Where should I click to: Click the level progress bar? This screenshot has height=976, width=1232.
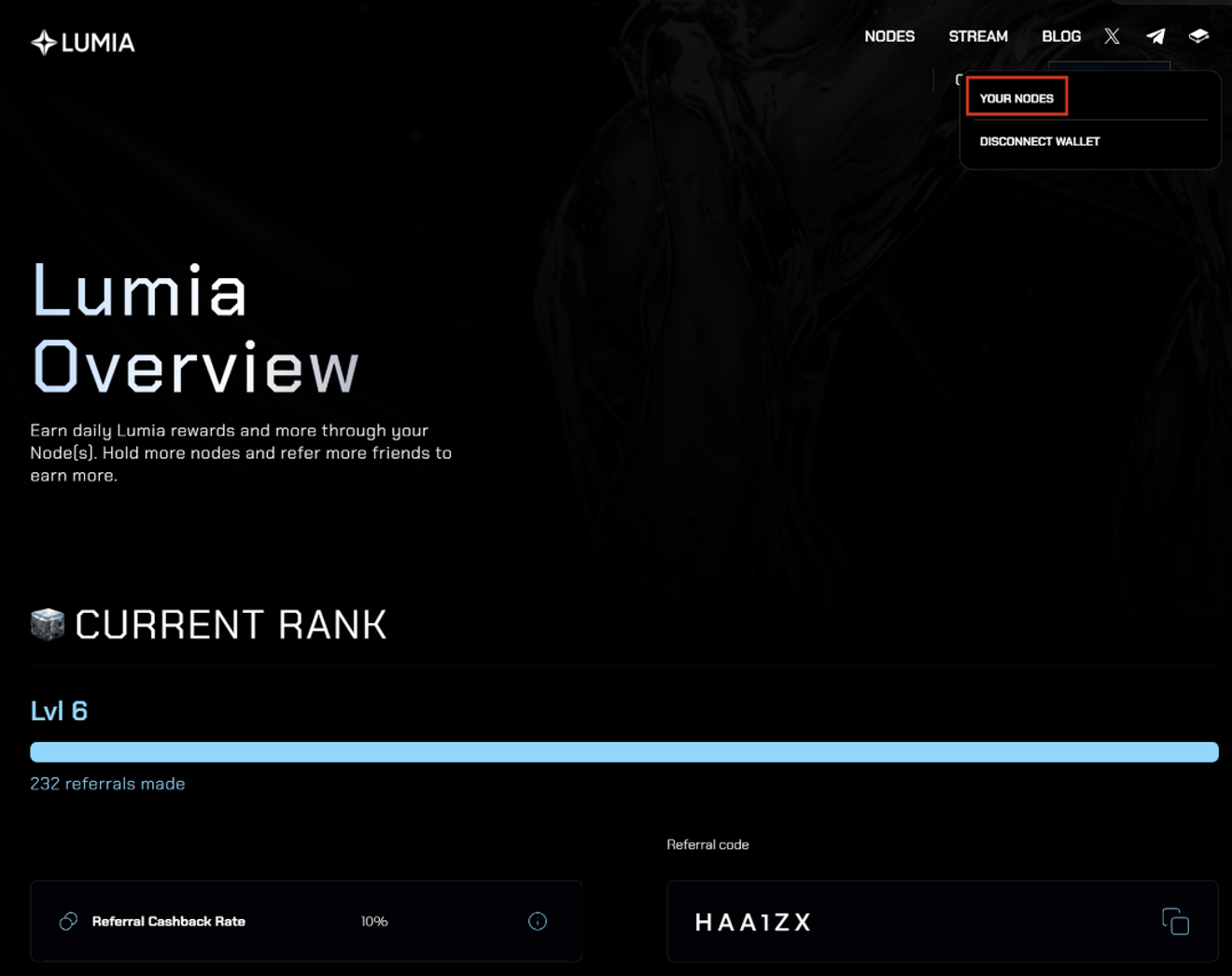click(x=624, y=752)
